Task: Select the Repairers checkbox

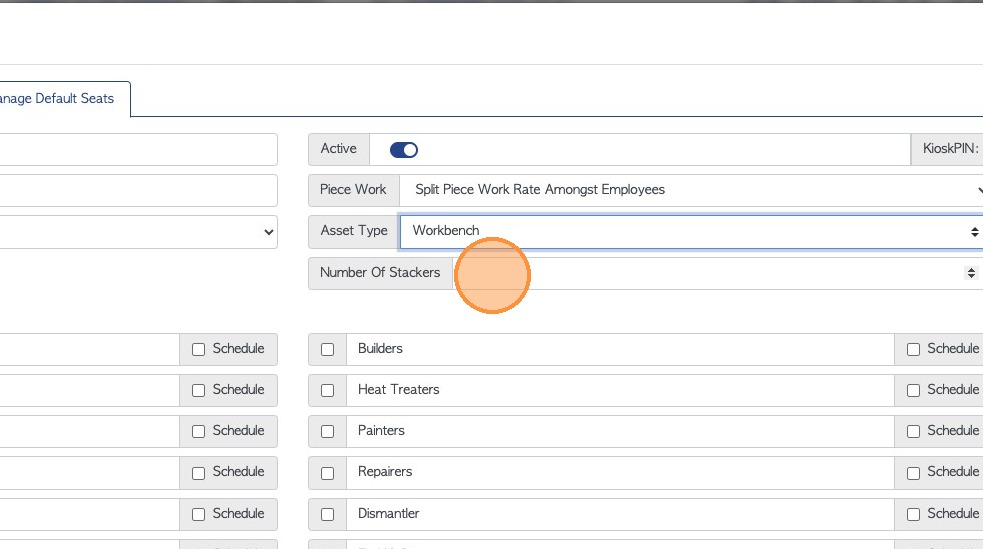Action: 327,472
